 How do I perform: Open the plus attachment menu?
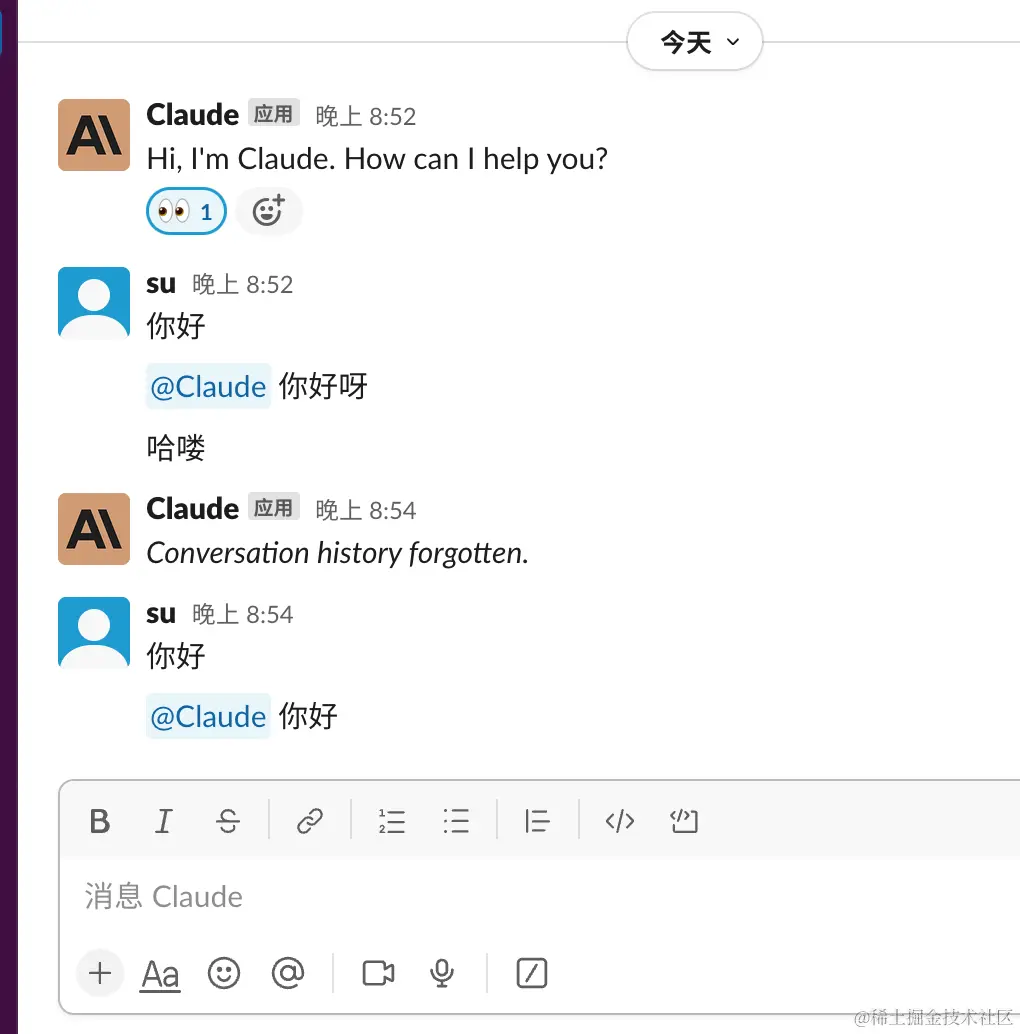tap(100, 973)
